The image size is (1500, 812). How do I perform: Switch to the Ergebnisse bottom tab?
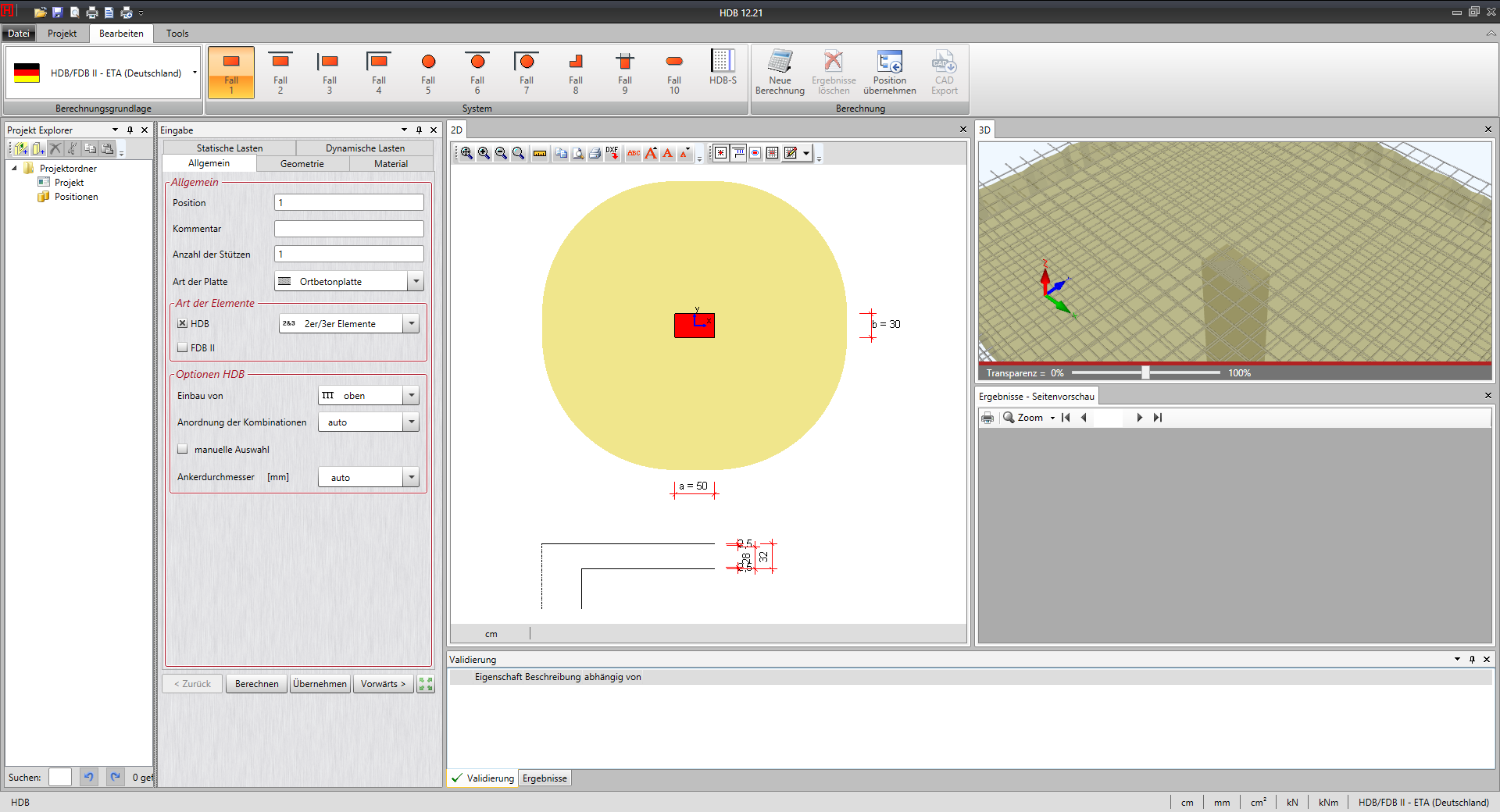(545, 778)
